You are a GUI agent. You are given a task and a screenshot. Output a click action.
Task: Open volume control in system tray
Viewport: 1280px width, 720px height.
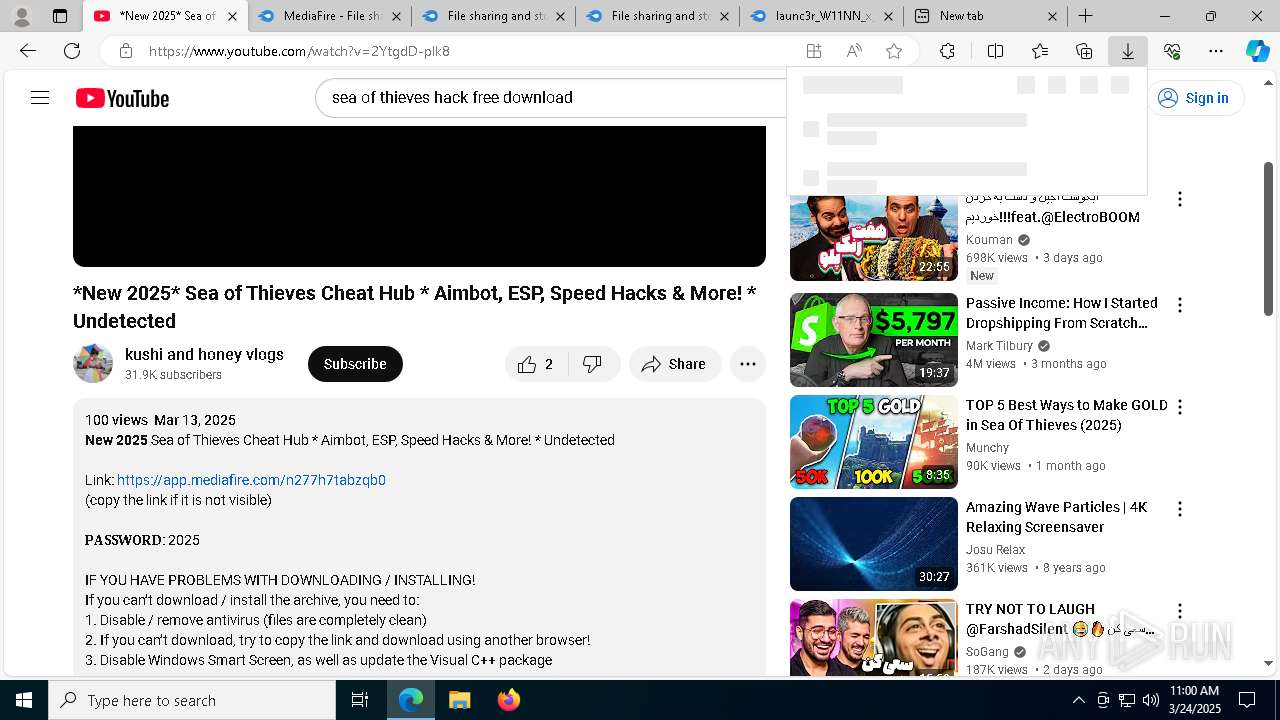[x=1150, y=700]
